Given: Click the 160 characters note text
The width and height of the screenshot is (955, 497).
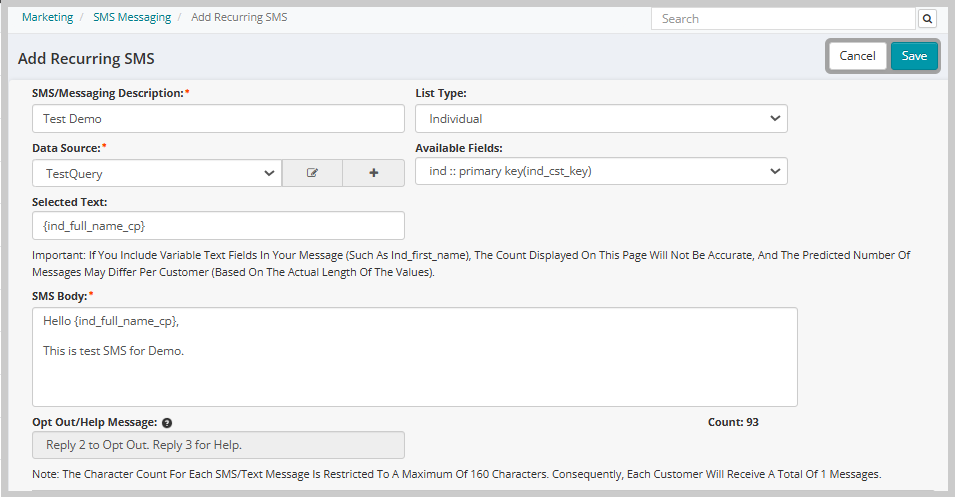Looking at the screenshot, I should click(457, 474).
